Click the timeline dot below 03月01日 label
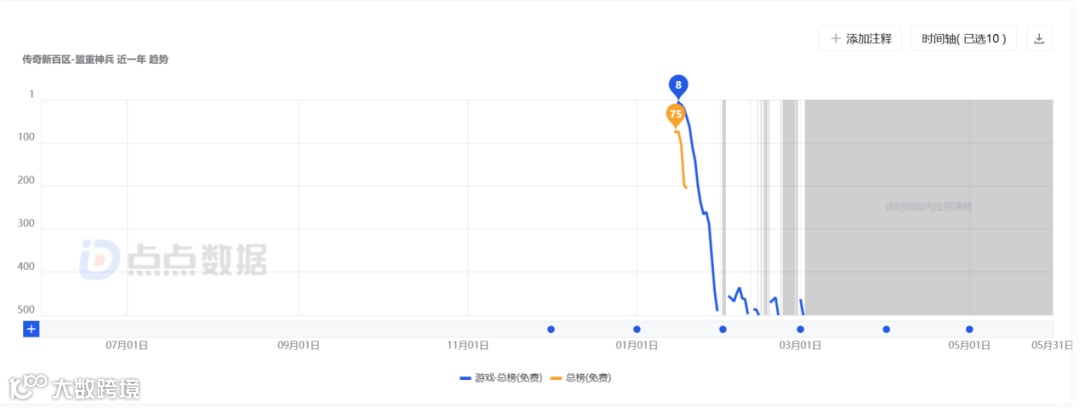 coord(800,329)
